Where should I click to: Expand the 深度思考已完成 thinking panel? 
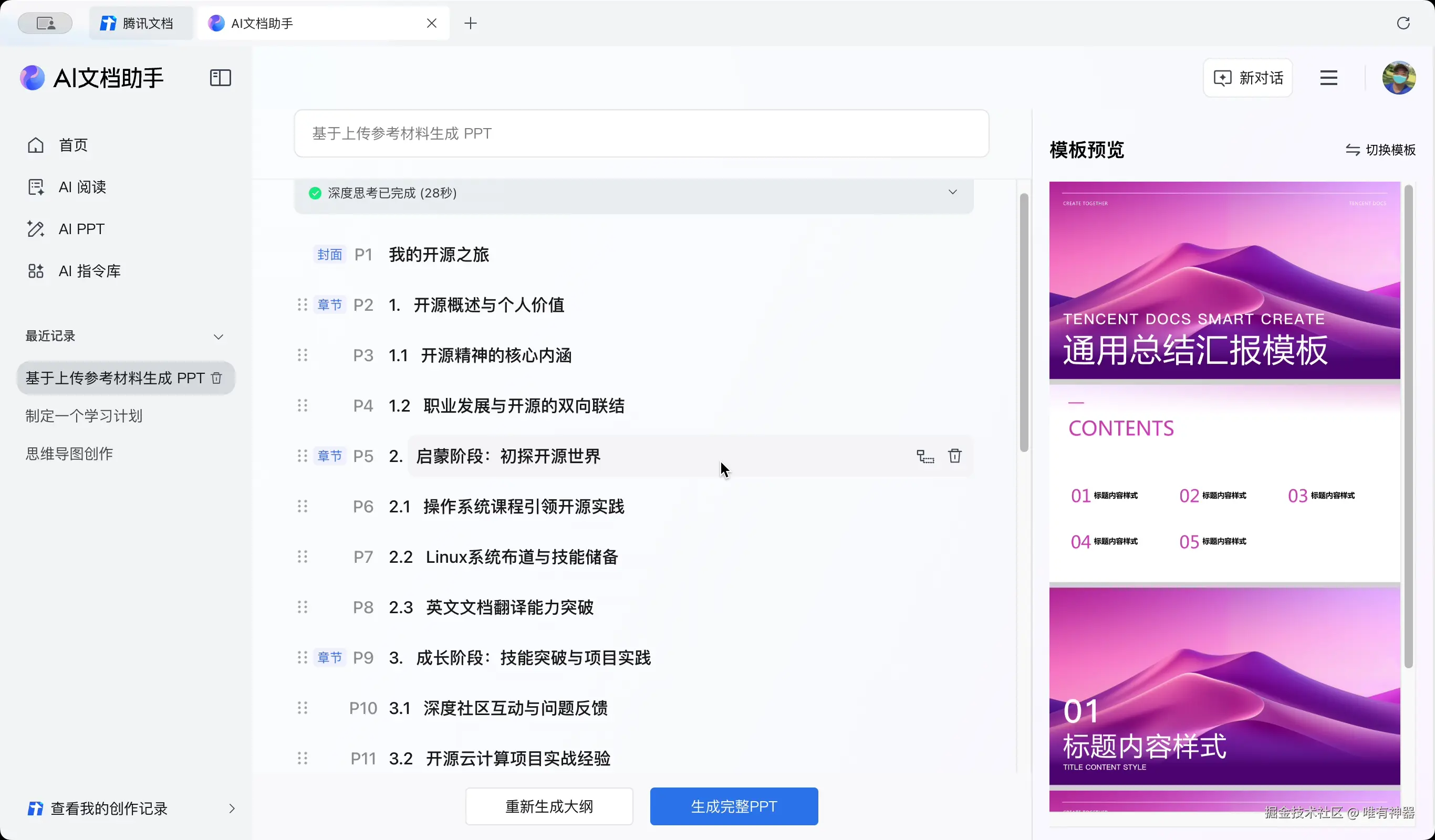point(952,192)
